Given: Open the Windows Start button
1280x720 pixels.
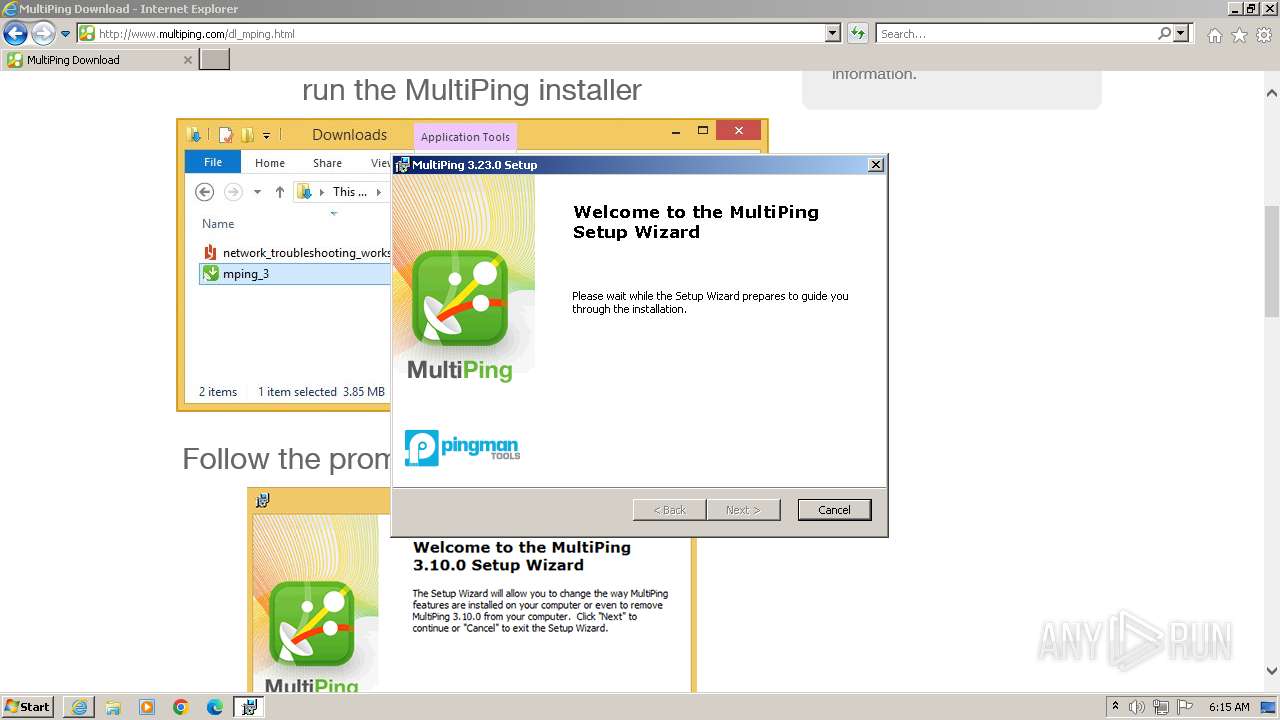Looking at the screenshot, I should (x=28, y=707).
